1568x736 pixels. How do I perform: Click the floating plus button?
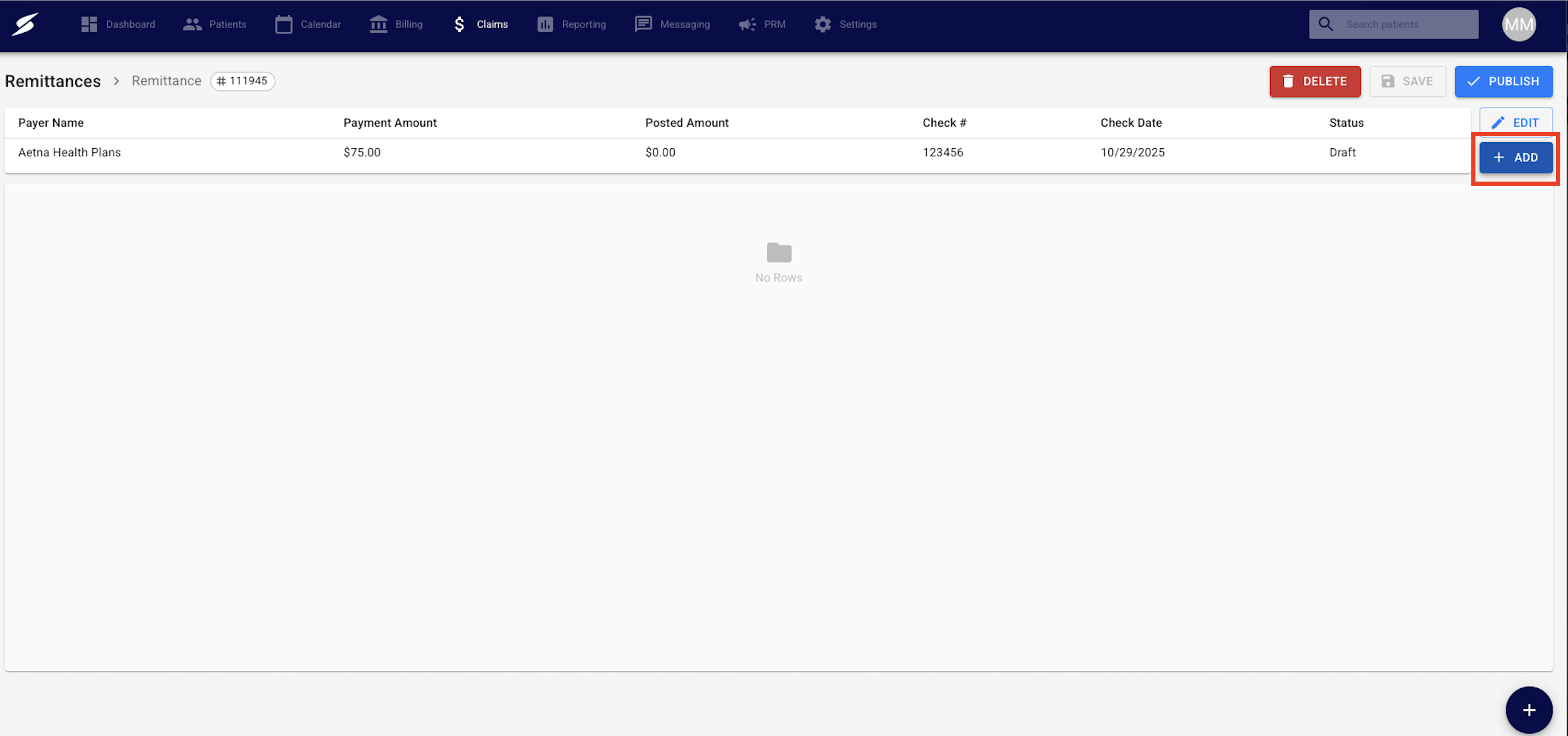pos(1529,710)
